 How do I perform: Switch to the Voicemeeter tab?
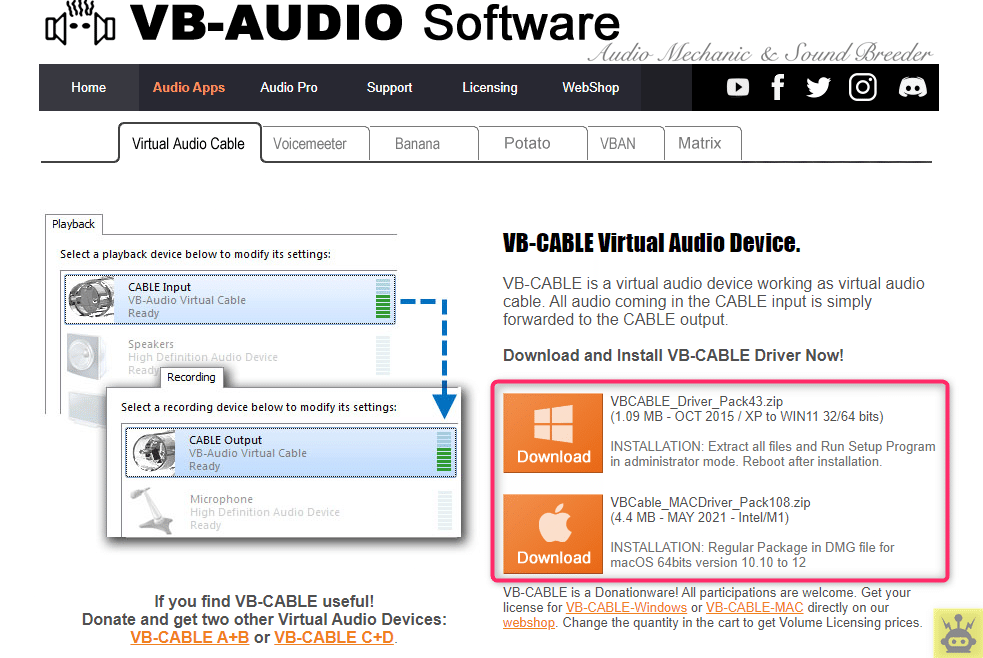tap(315, 144)
